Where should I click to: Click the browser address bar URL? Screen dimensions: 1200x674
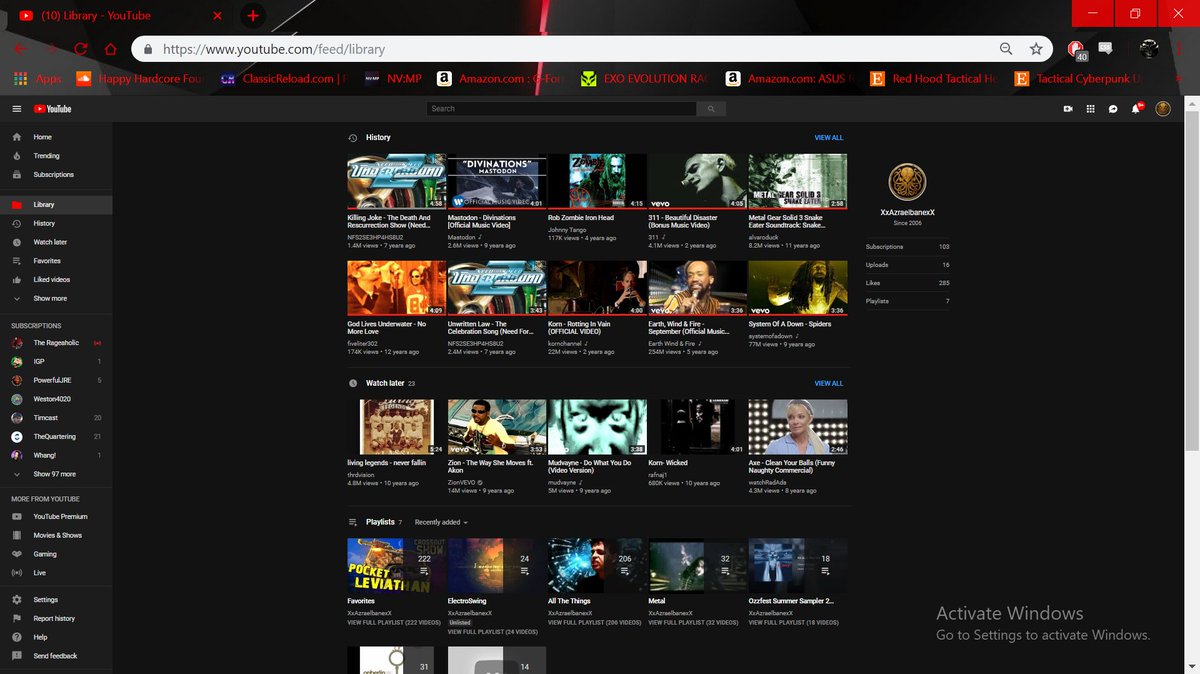[x=273, y=49]
